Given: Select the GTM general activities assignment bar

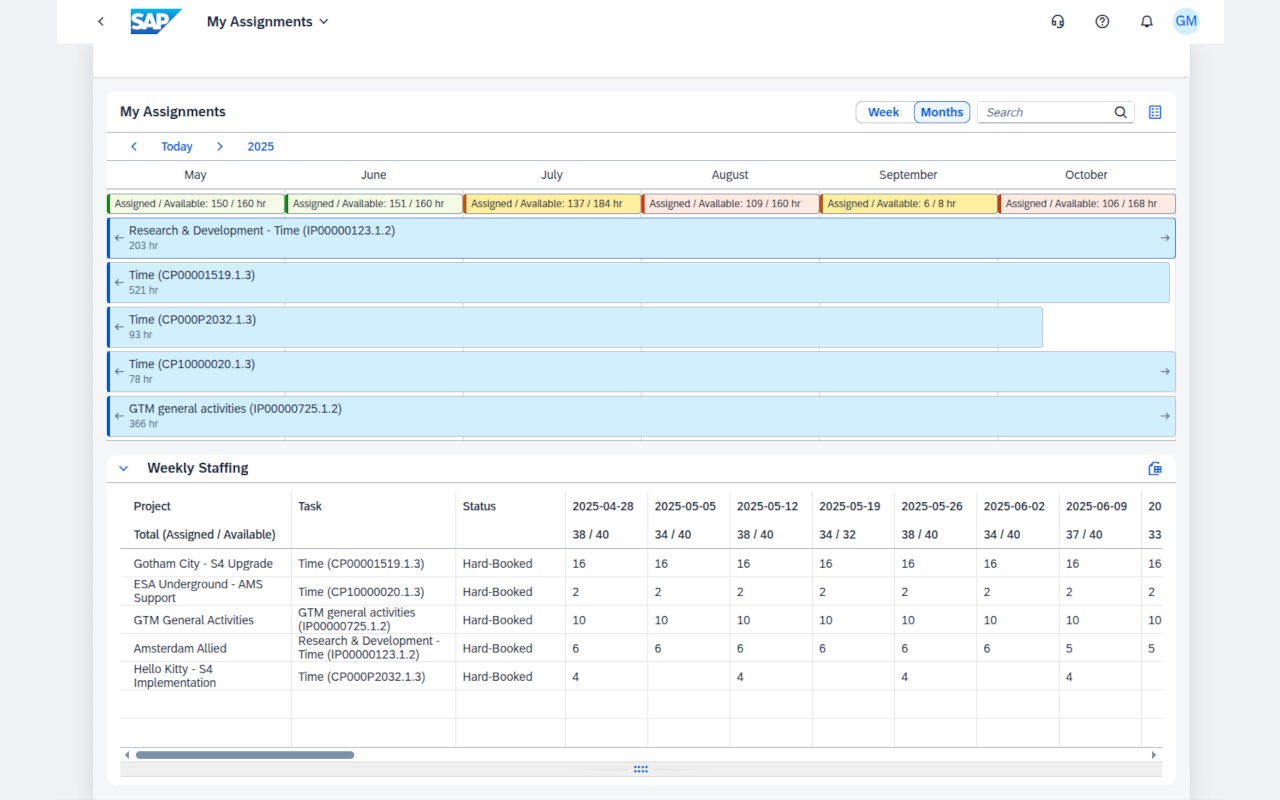Looking at the screenshot, I should tap(640, 416).
